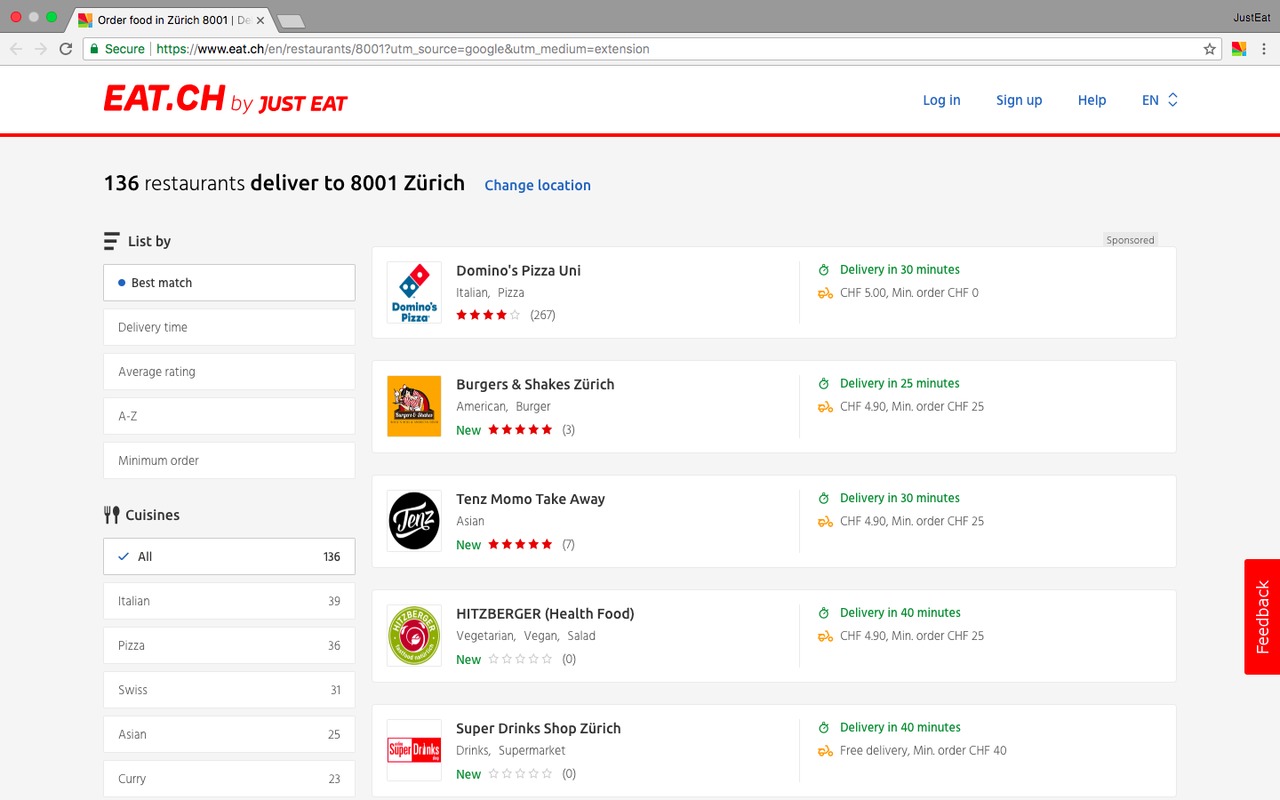Click Domino's Pizza star rating

pyautogui.click(x=488, y=315)
